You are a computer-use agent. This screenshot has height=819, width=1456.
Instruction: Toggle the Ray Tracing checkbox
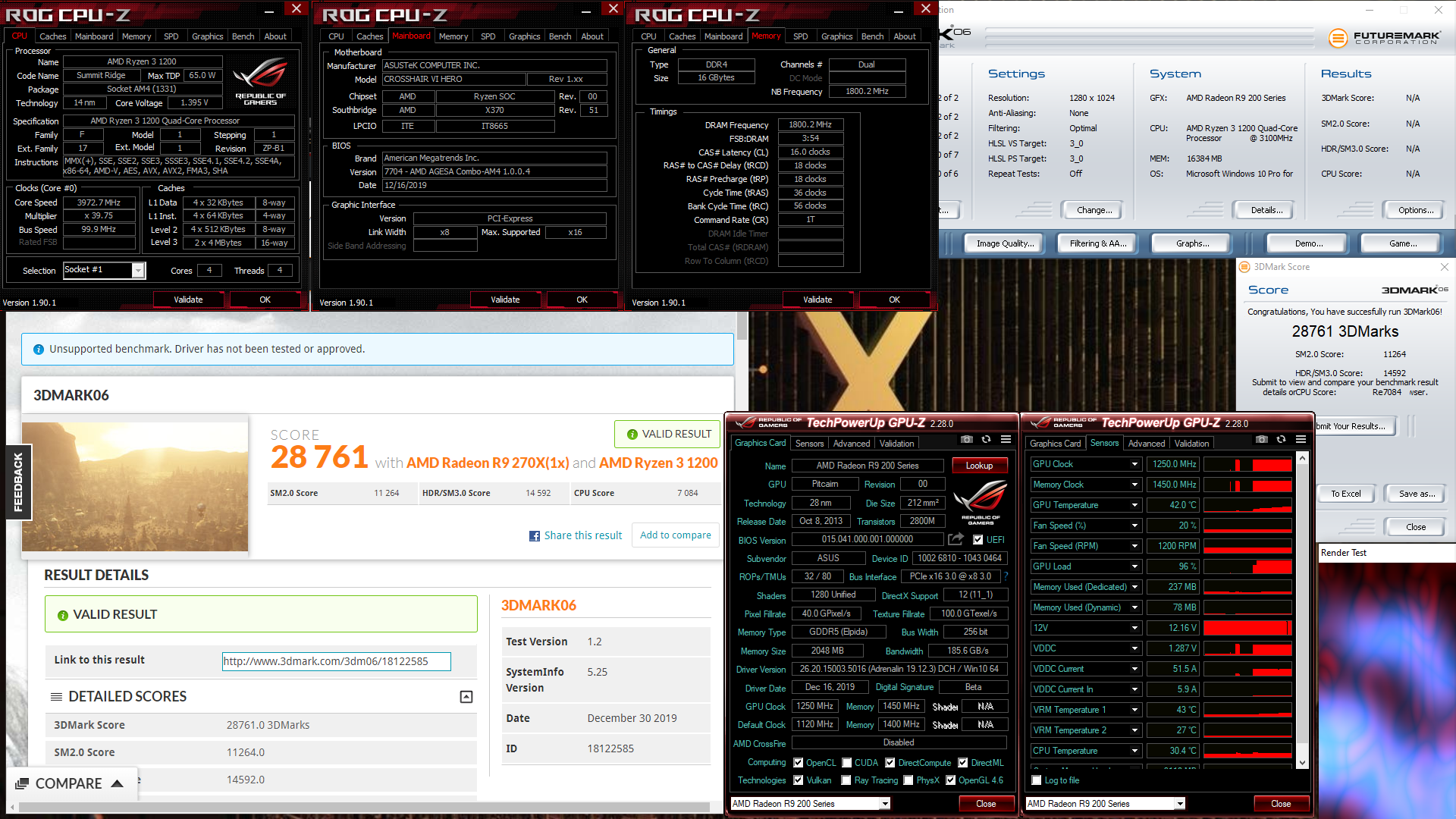pos(846,780)
